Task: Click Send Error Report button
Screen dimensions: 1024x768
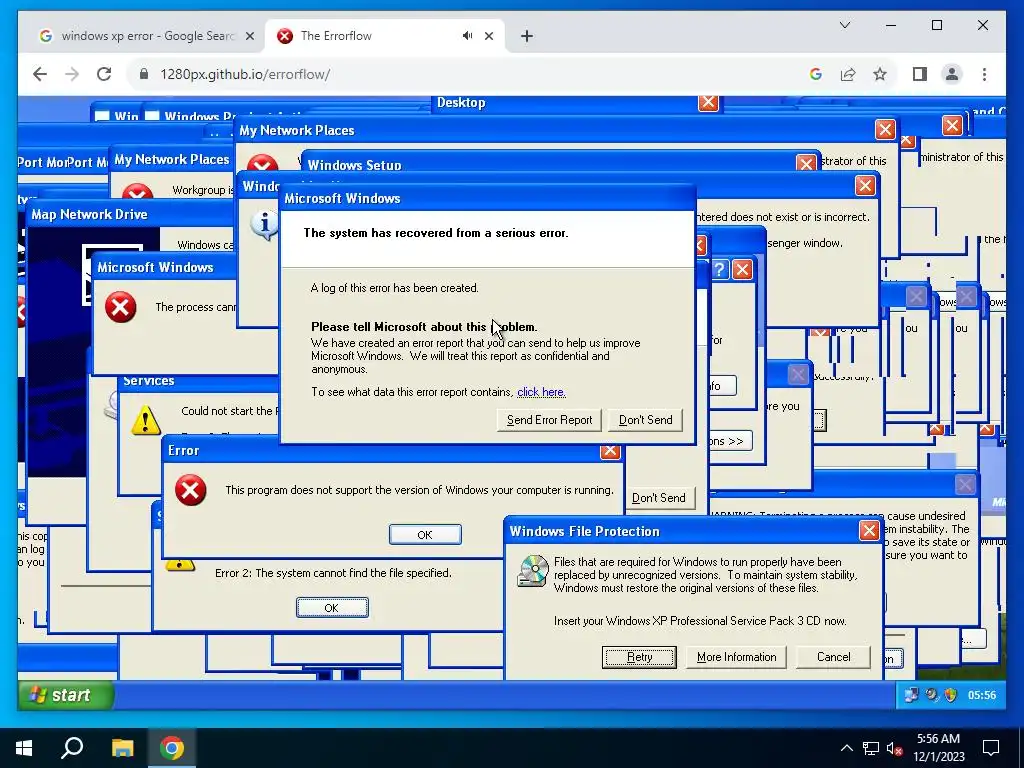Action: pos(549,420)
